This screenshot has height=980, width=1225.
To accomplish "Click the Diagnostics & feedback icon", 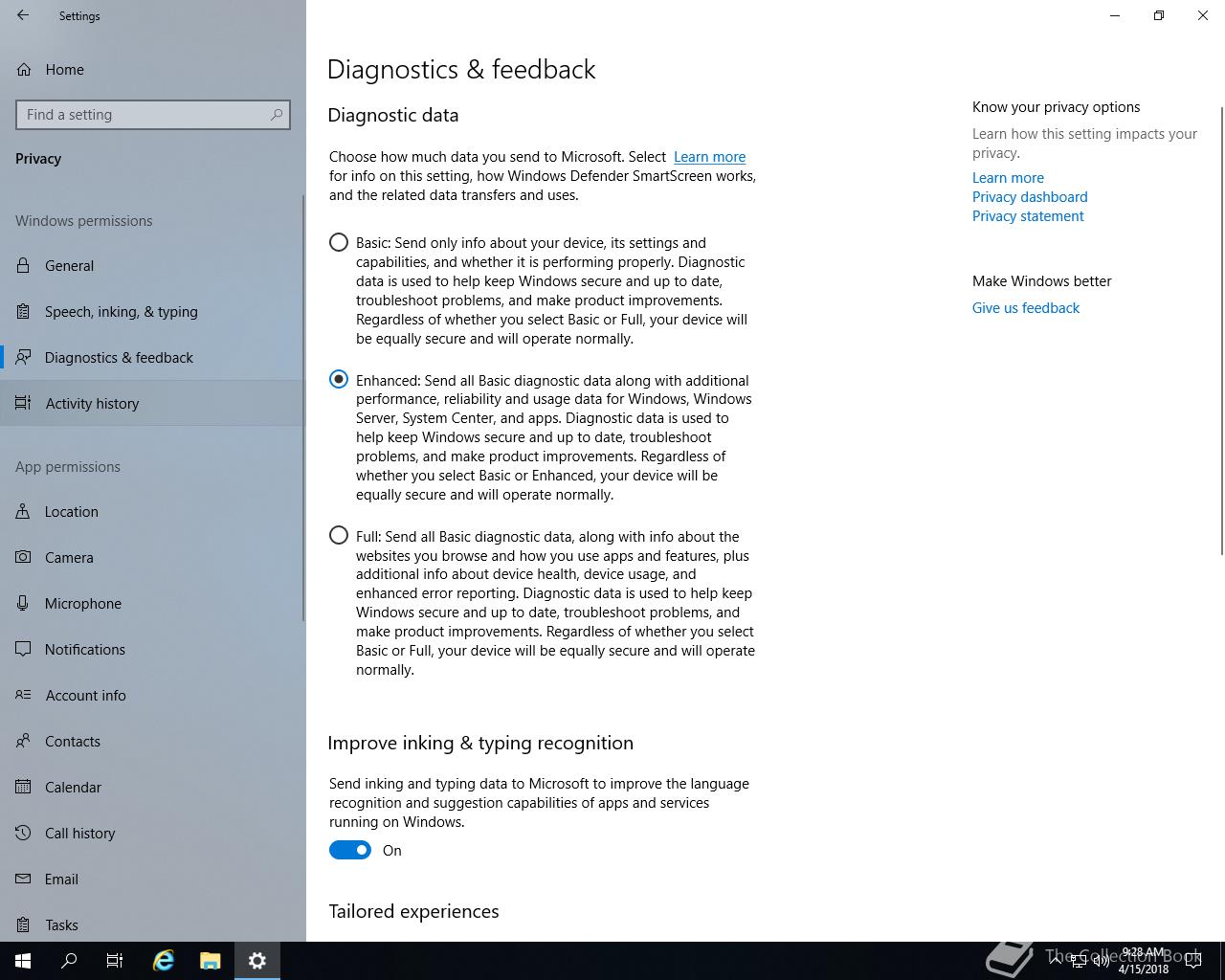I will (x=23, y=357).
